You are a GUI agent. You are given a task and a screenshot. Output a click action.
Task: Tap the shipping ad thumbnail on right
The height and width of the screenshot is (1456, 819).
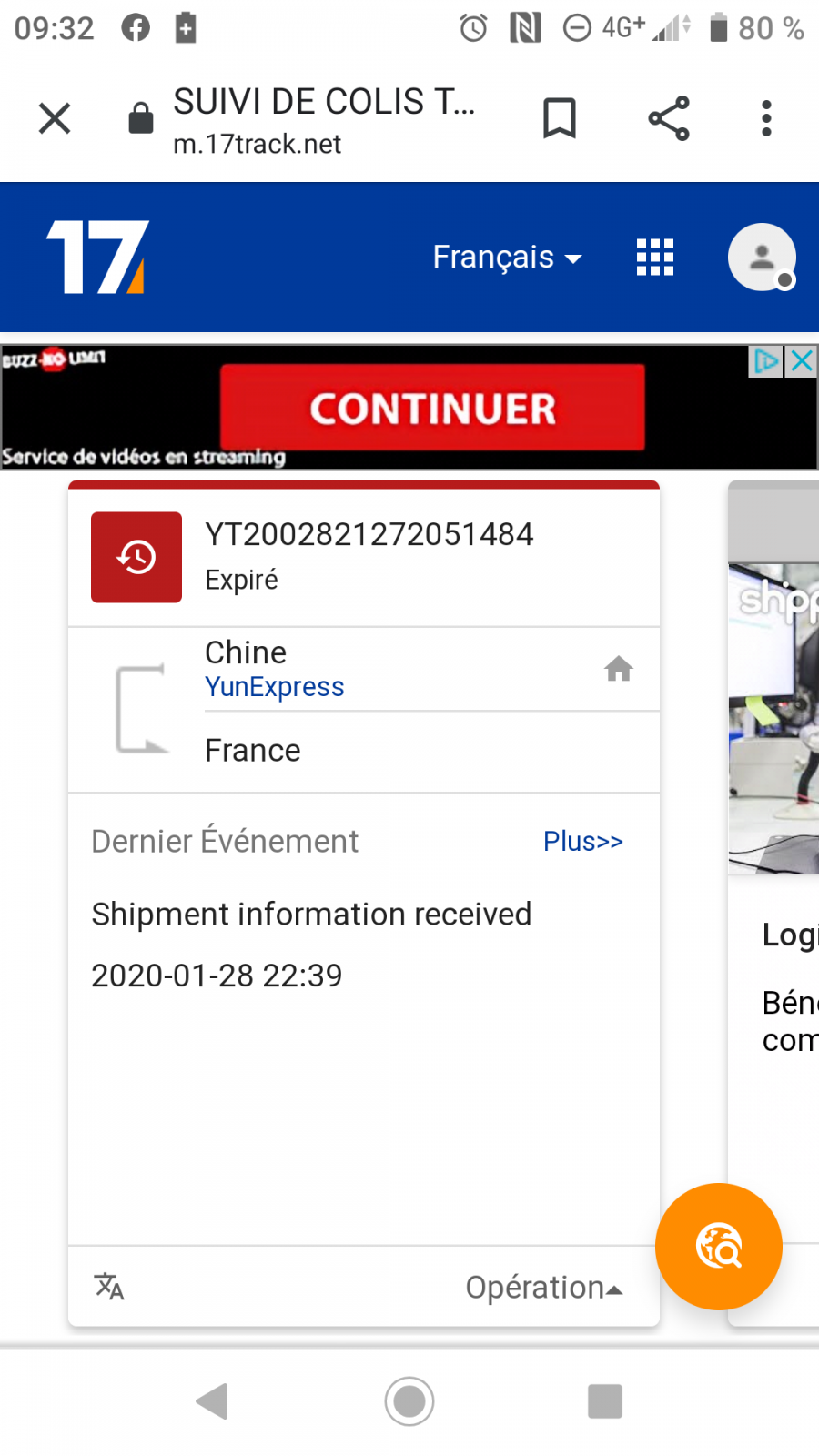click(773, 719)
